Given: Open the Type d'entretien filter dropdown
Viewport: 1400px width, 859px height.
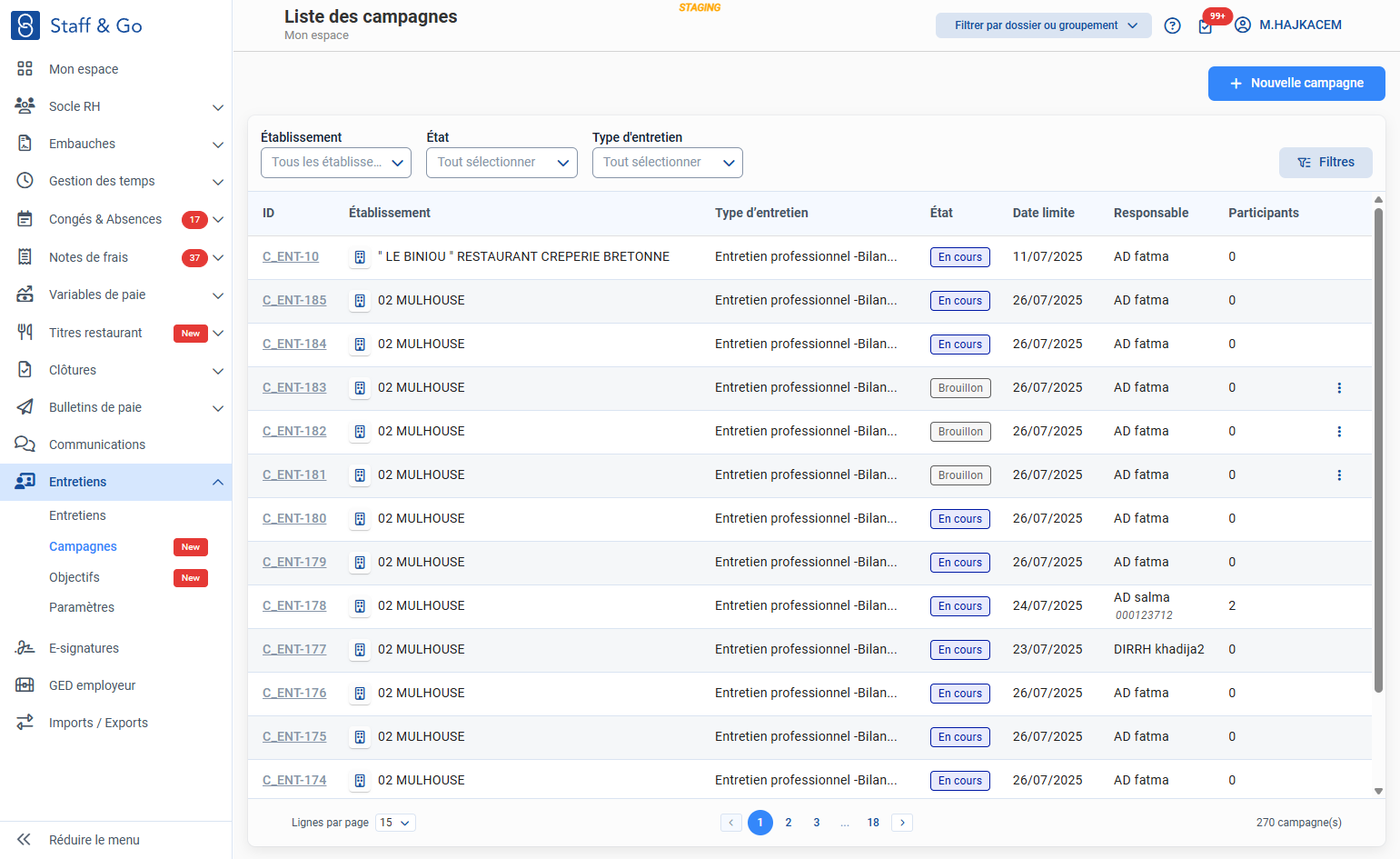Looking at the screenshot, I should [668, 163].
